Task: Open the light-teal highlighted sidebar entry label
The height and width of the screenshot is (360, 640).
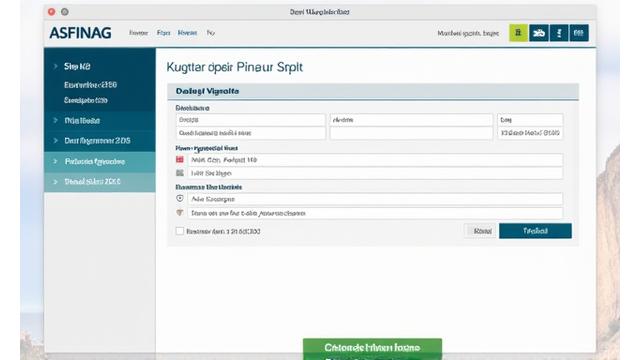Action: (95, 162)
